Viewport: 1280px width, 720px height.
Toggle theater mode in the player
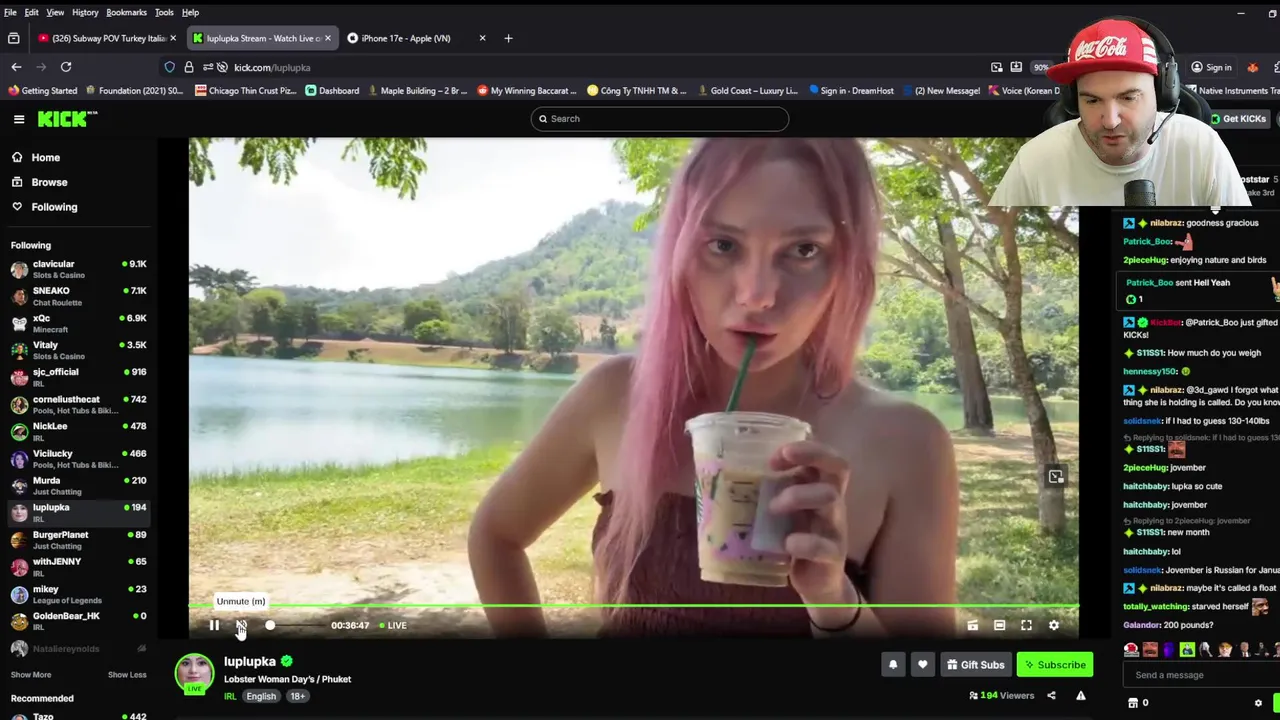coord(999,625)
